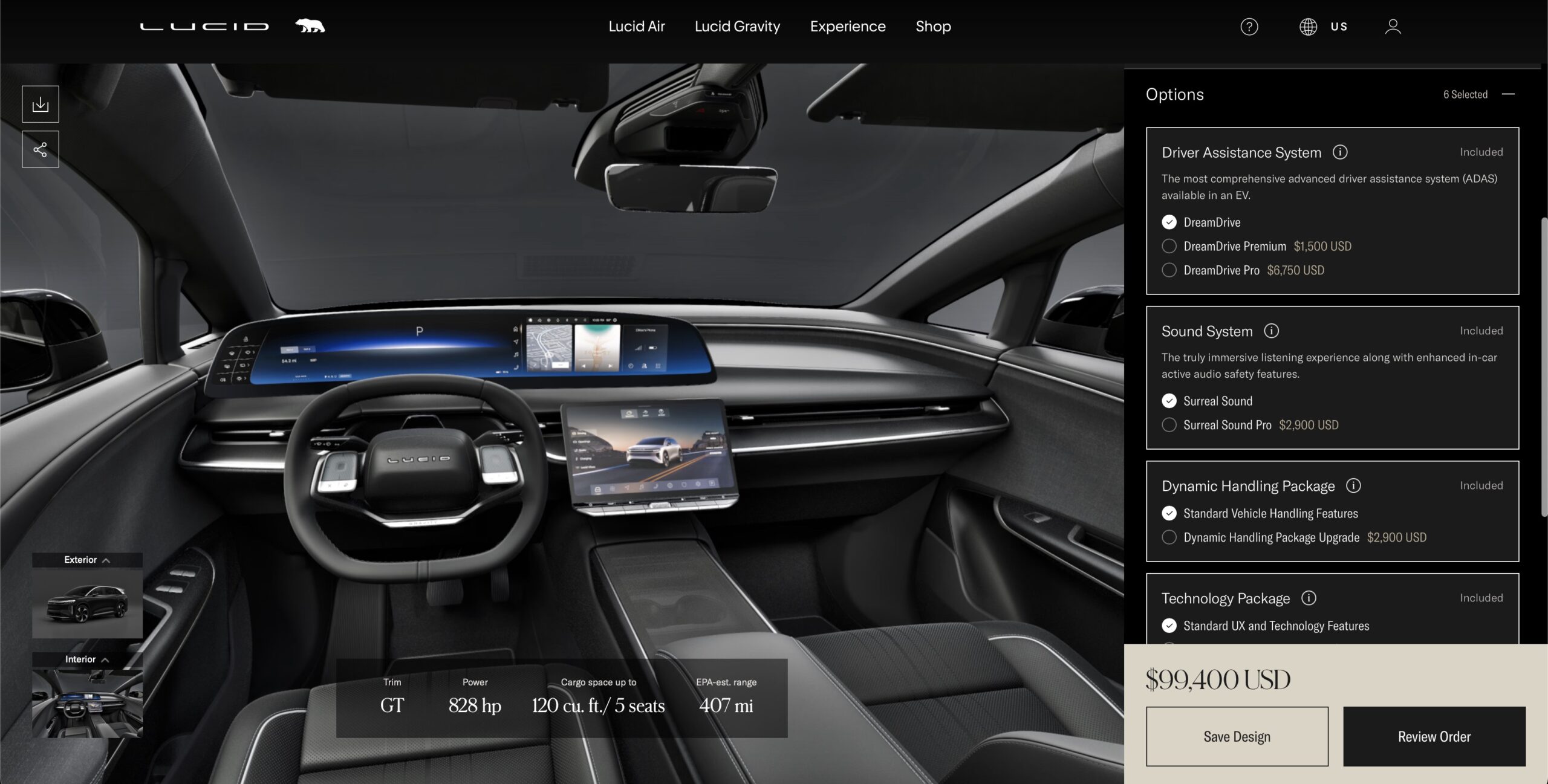Viewport: 1548px width, 784px height.
Task: Open the Experience menu
Action: 848,27
